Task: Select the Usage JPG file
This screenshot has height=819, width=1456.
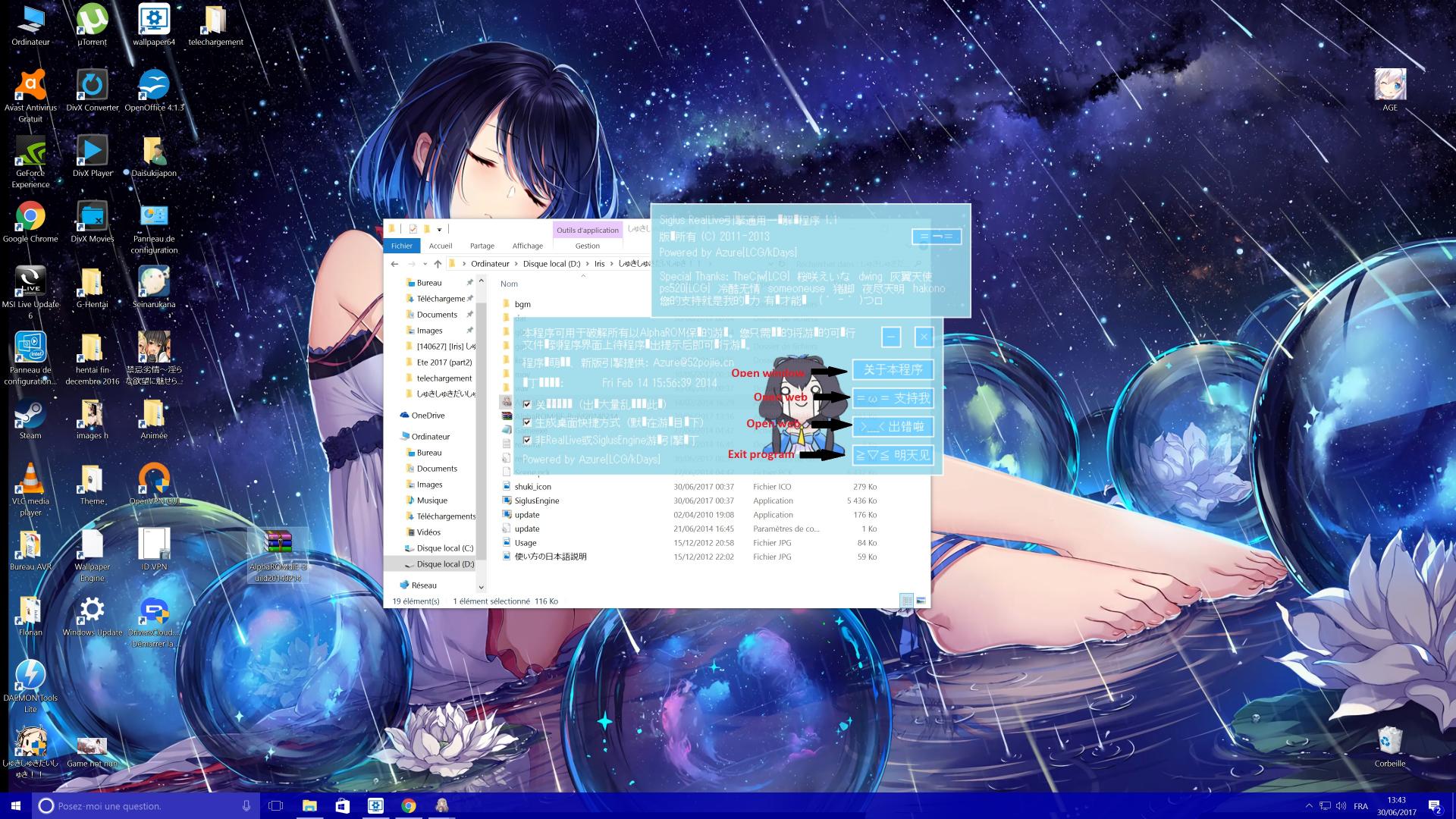Action: click(526, 543)
